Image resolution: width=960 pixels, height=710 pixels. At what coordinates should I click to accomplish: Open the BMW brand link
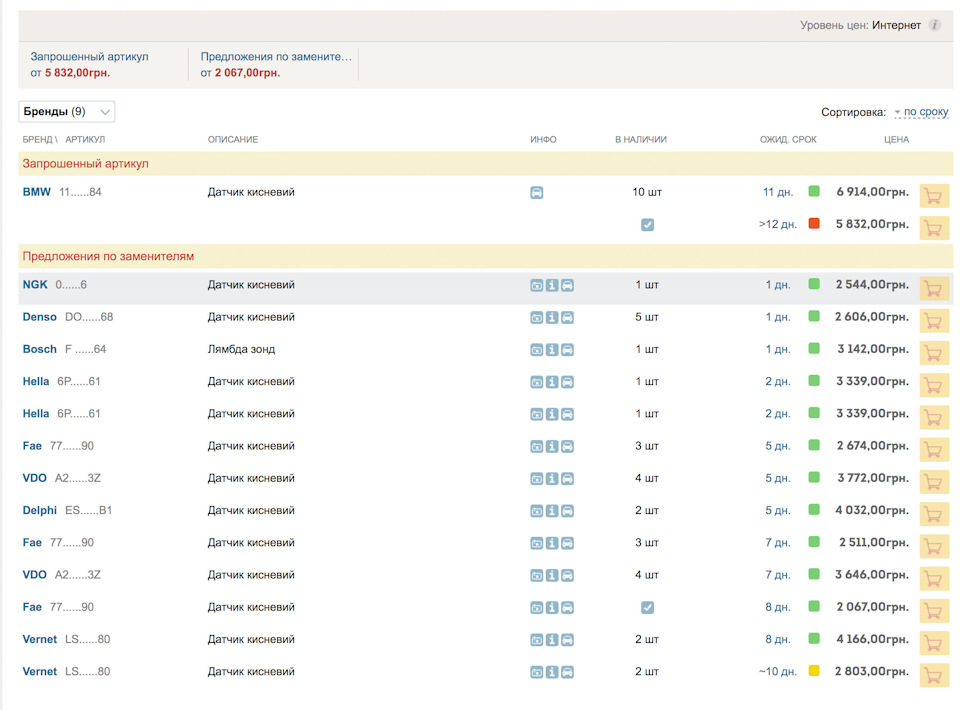37,192
